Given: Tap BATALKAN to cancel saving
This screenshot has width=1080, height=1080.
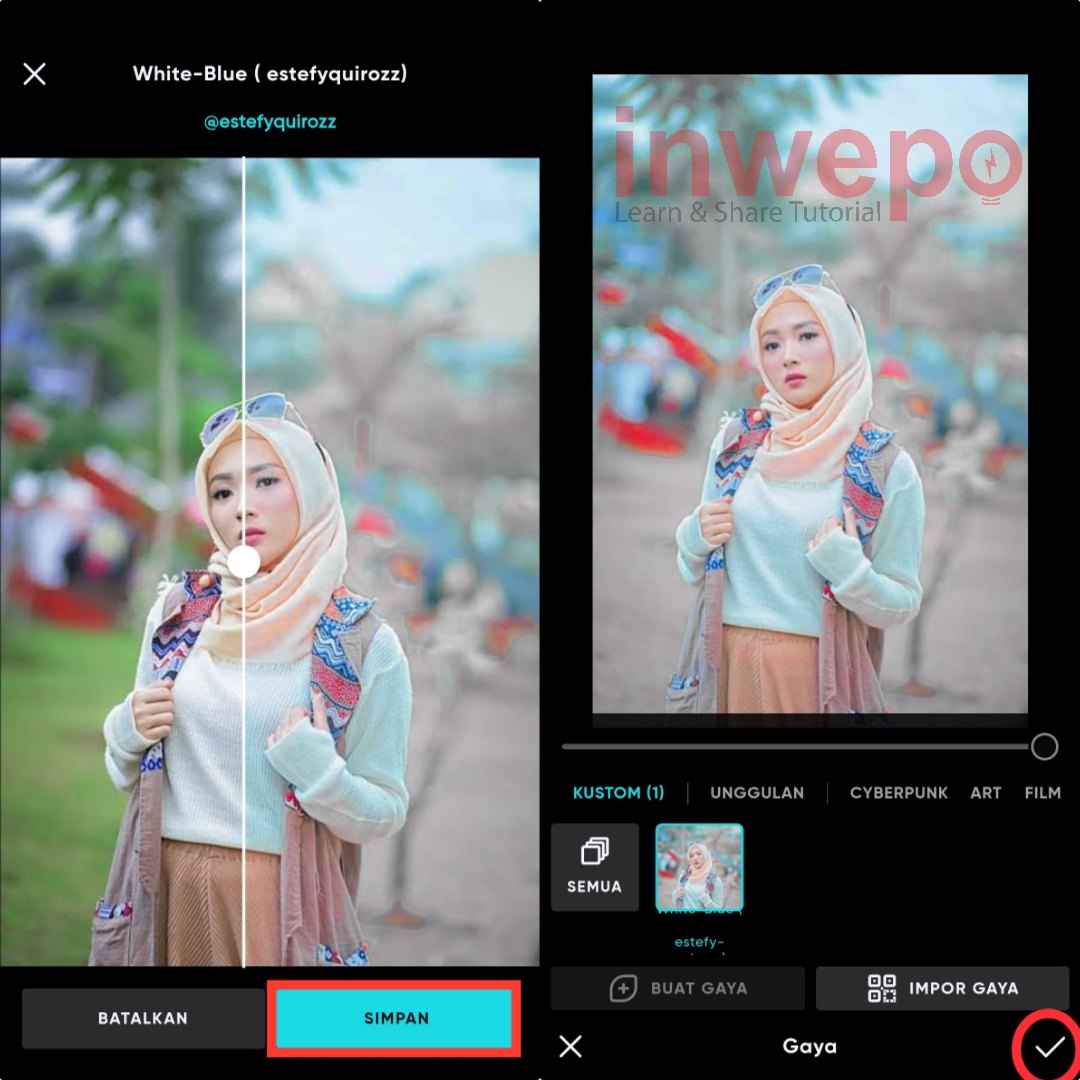Looking at the screenshot, I should tap(143, 1018).
